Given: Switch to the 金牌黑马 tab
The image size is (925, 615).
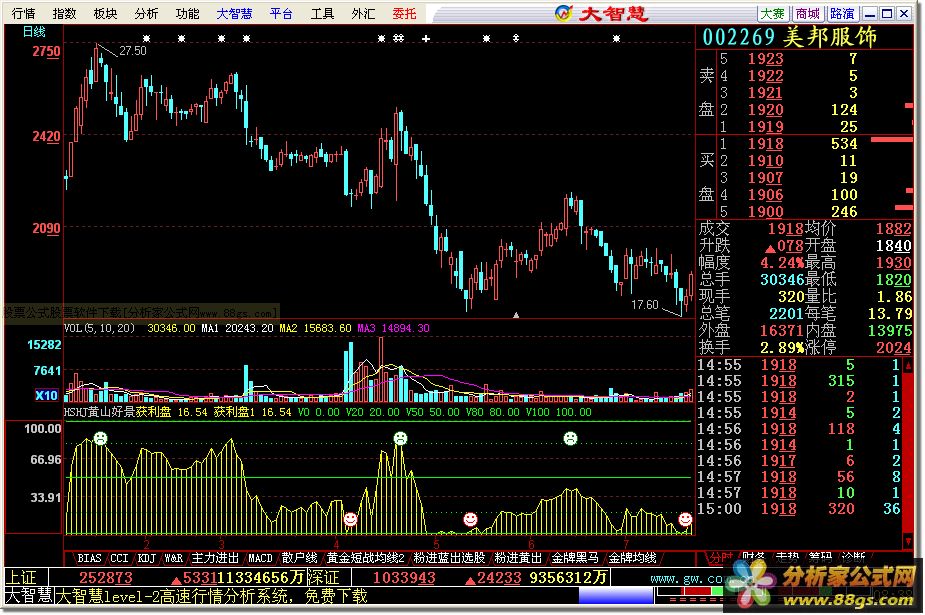Looking at the screenshot, I should pyautogui.click(x=575, y=558).
